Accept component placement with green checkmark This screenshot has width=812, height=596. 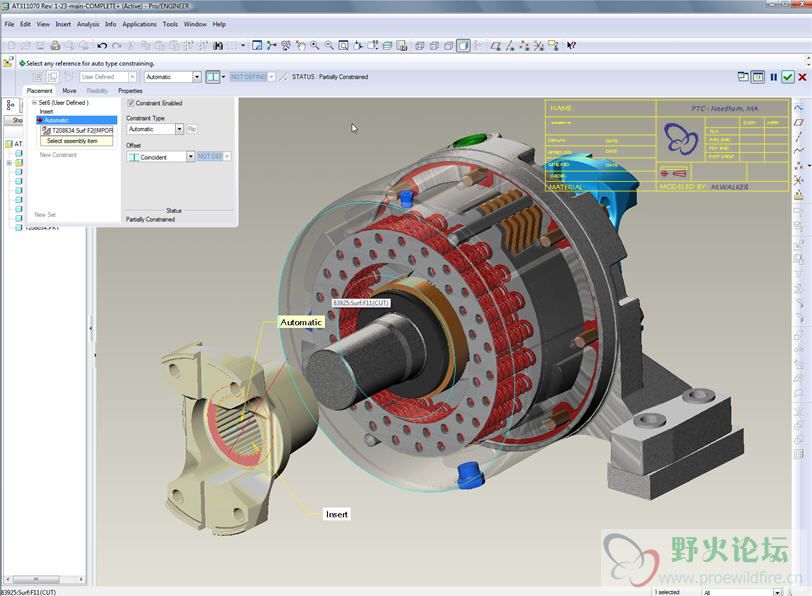pos(788,77)
